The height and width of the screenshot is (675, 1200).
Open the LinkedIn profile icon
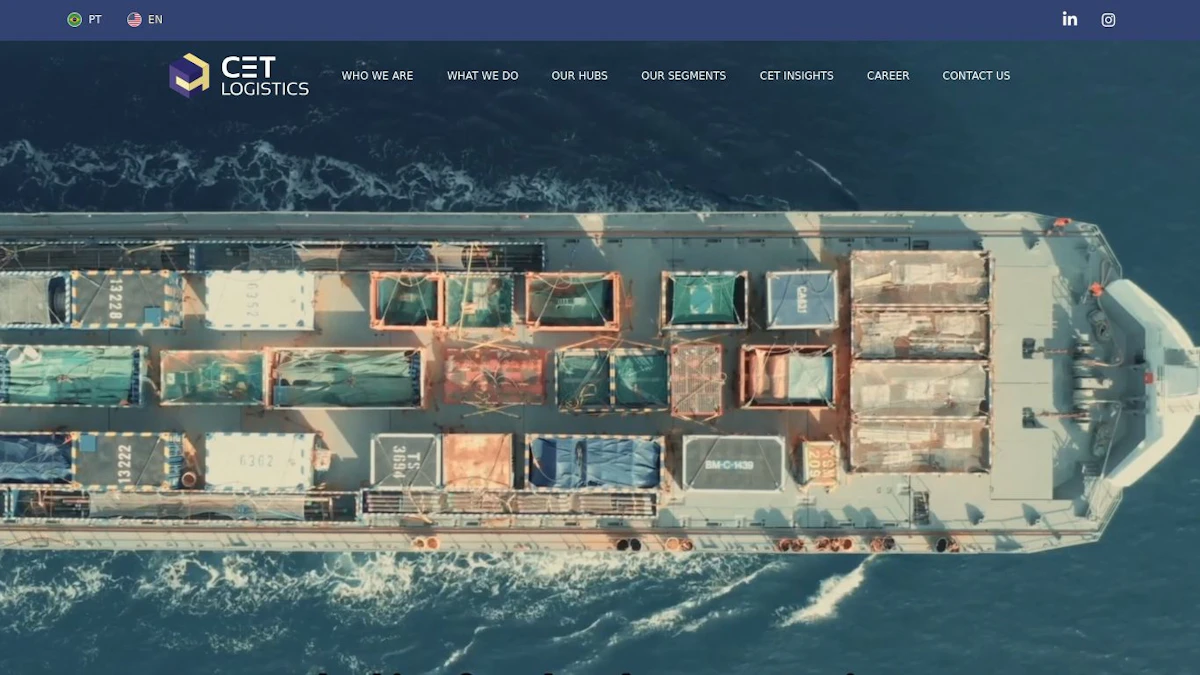coord(1070,19)
